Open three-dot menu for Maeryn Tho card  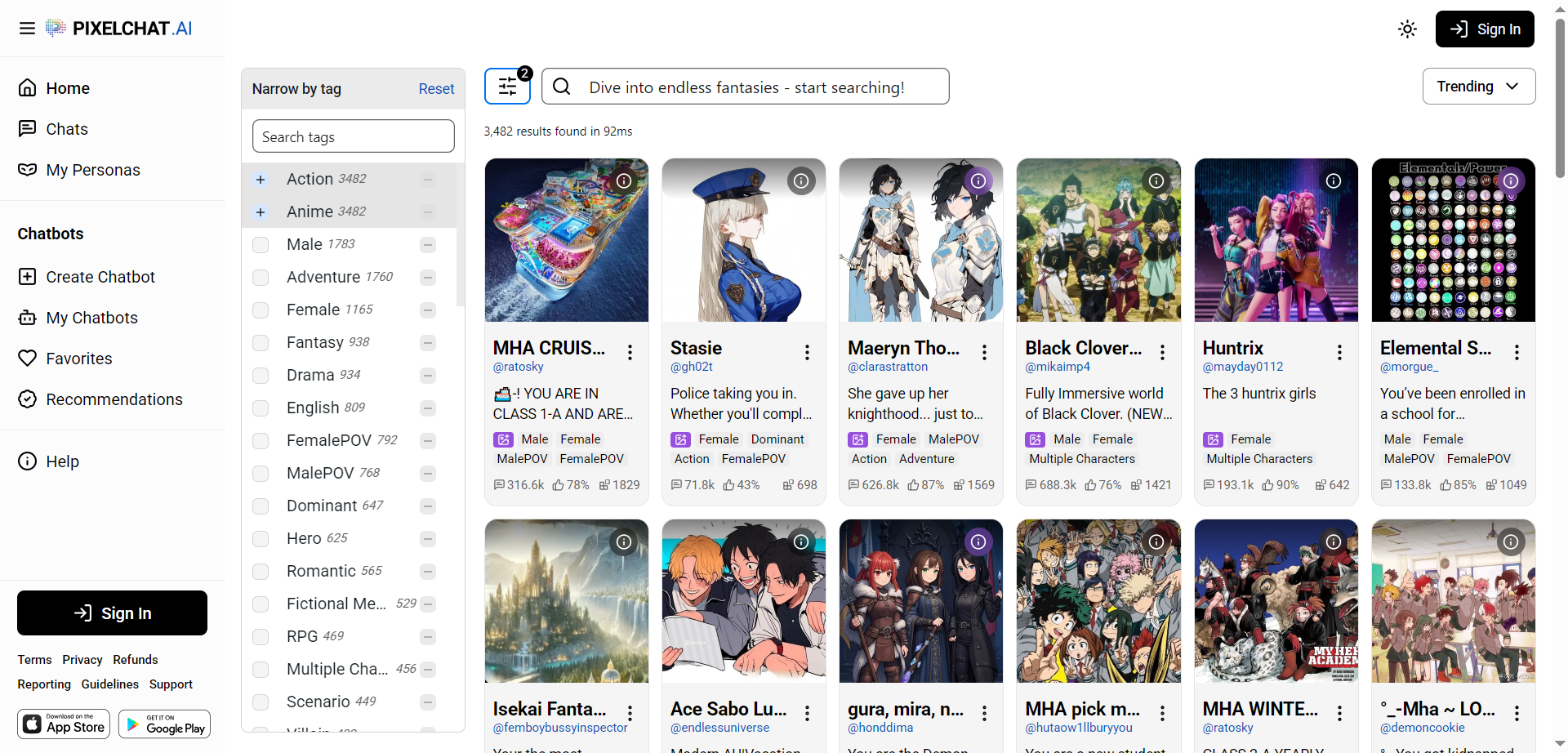pos(985,352)
